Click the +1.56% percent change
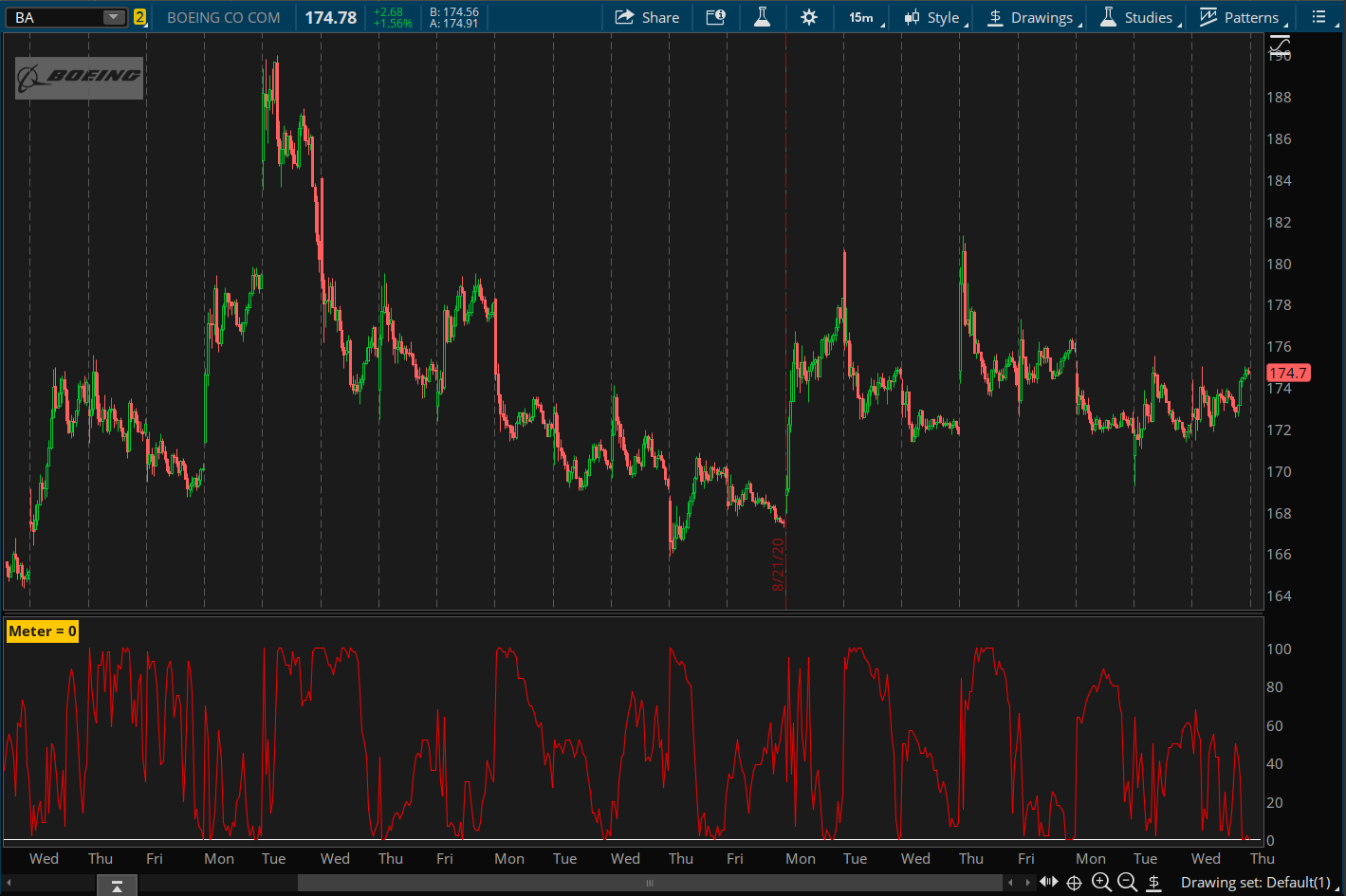This screenshot has width=1346, height=896. 393,23
